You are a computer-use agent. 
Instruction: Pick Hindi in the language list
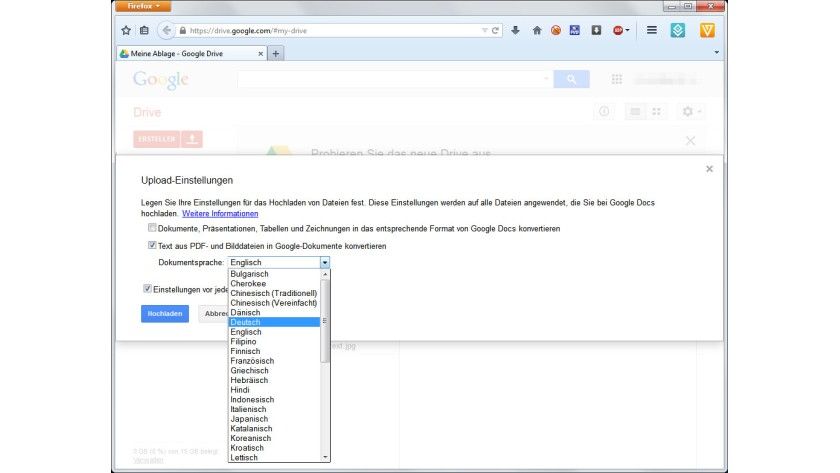(x=275, y=389)
